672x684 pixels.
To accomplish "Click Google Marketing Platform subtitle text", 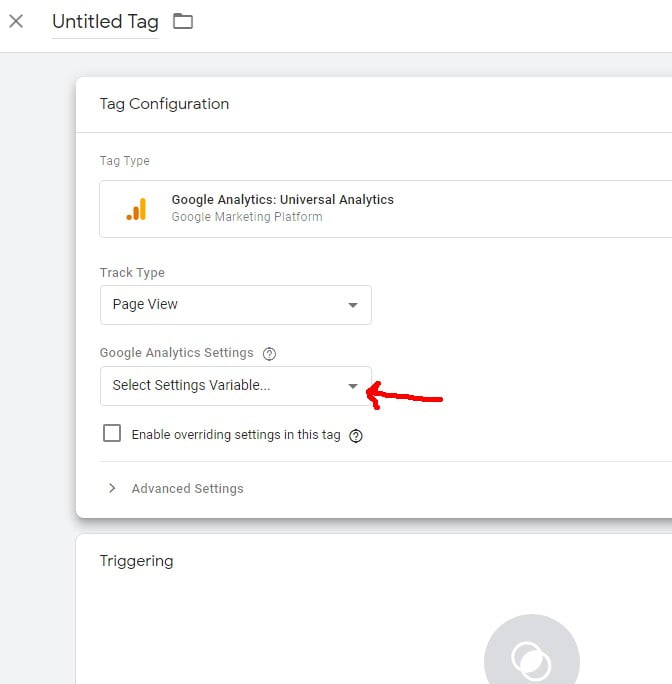I will [247, 217].
